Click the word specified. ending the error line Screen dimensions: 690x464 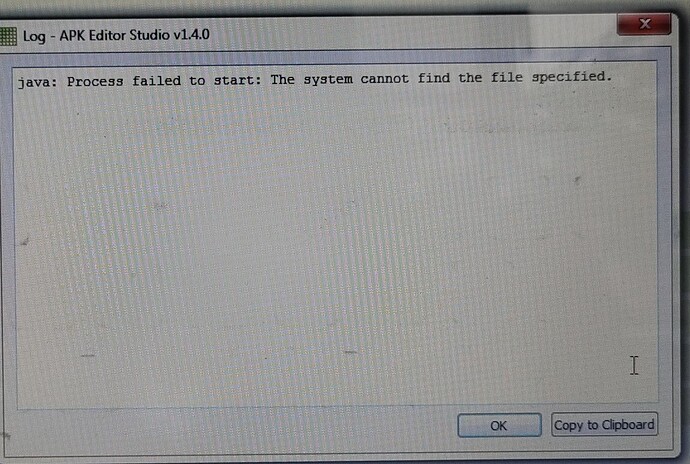pyautogui.click(x=572, y=77)
